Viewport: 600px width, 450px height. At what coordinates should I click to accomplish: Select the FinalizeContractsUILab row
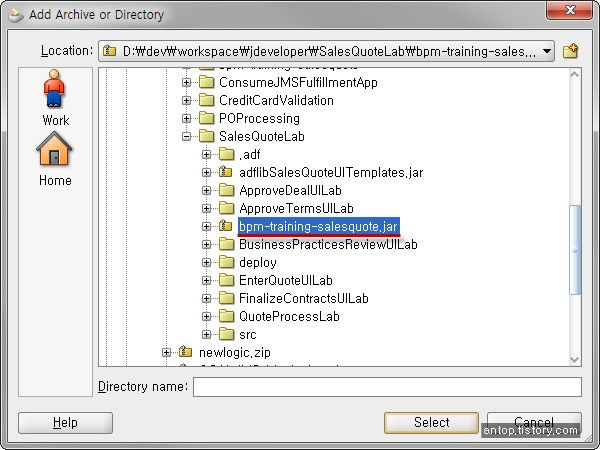[x=304, y=298]
